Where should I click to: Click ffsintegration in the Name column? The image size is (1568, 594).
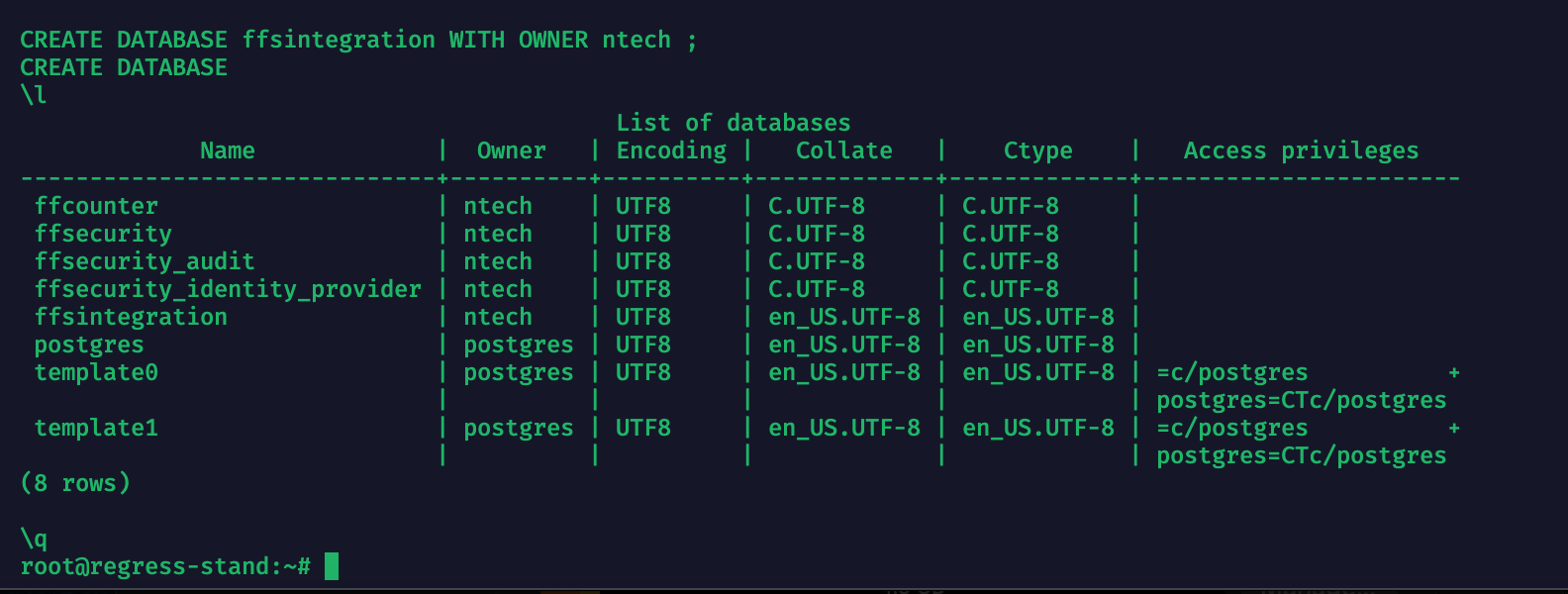(131, 317)
